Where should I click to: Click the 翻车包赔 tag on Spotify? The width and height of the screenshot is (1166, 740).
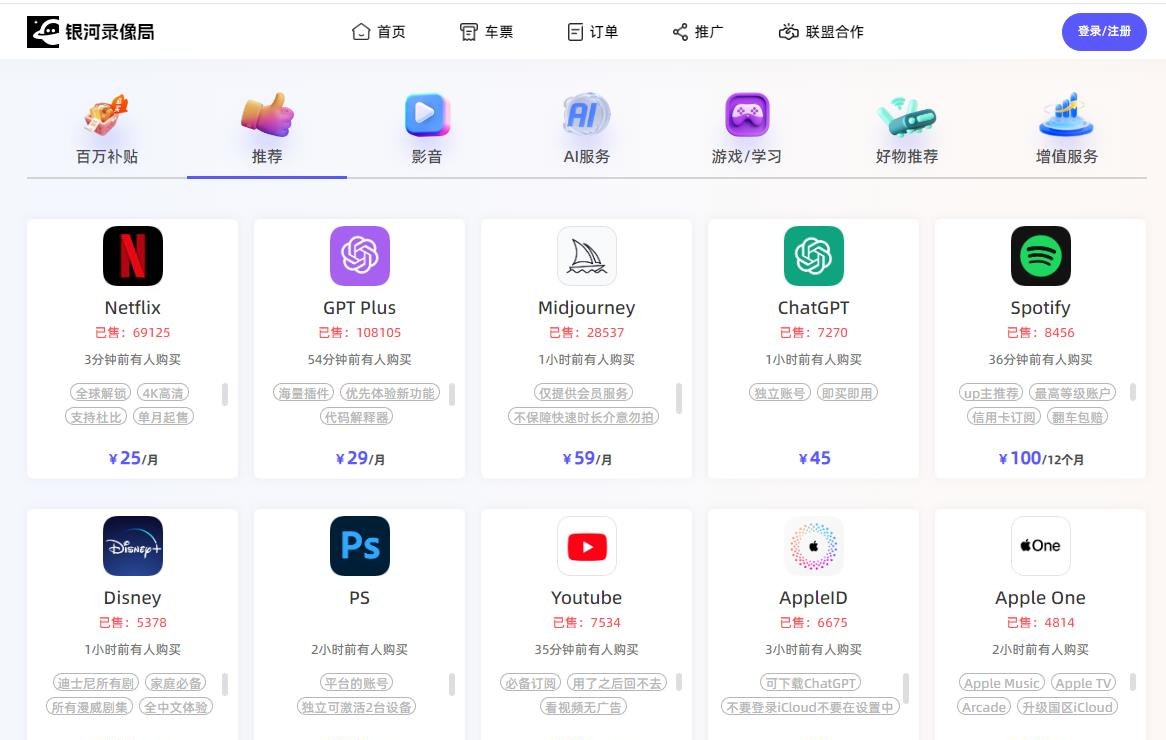click(x=1078, y=417)
